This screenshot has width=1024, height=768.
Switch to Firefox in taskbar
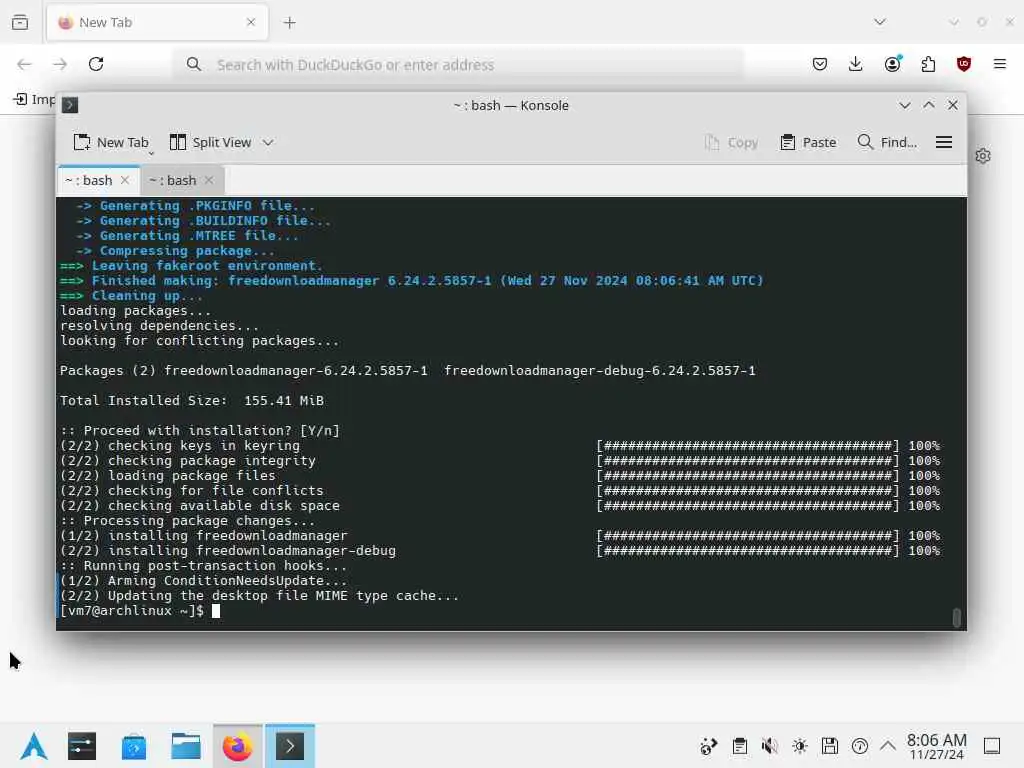click(238, 746)
